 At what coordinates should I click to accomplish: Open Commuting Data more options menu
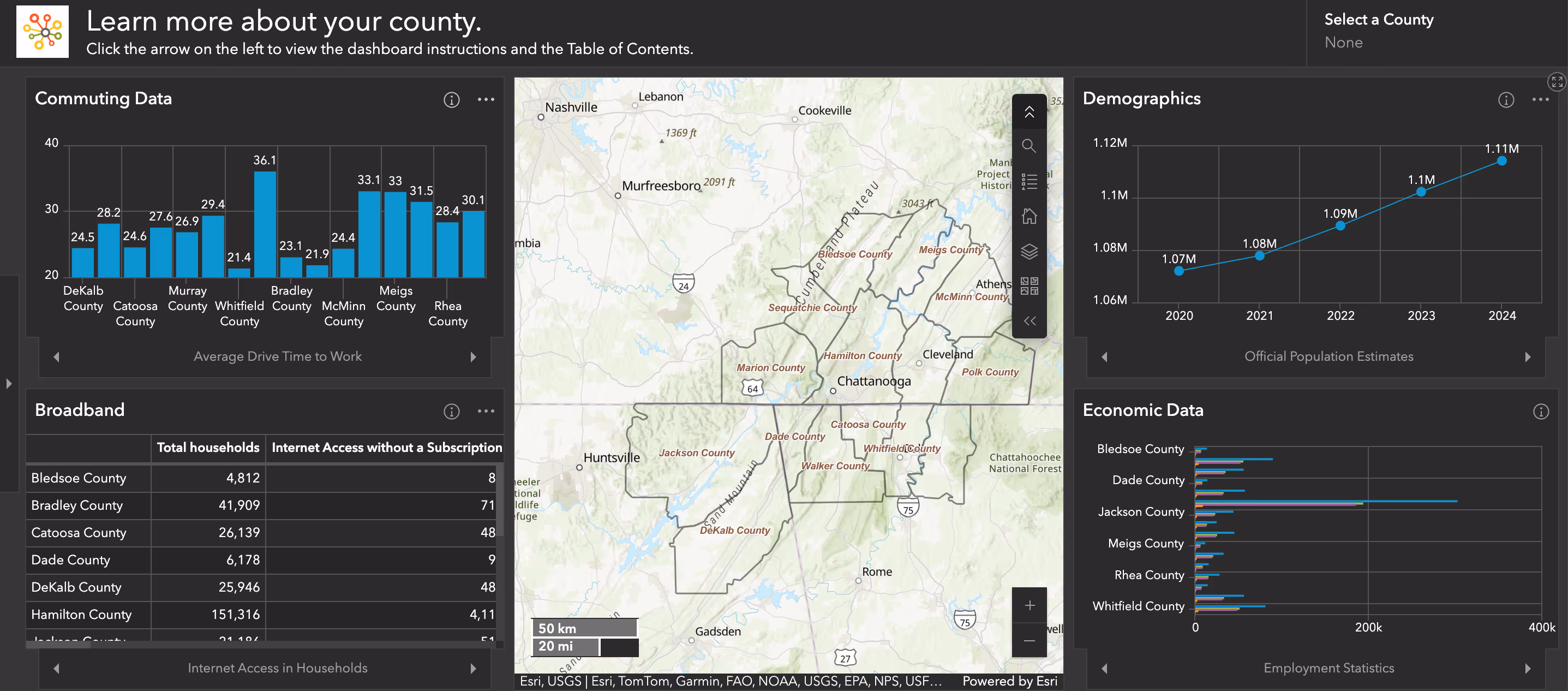point(486,99)
